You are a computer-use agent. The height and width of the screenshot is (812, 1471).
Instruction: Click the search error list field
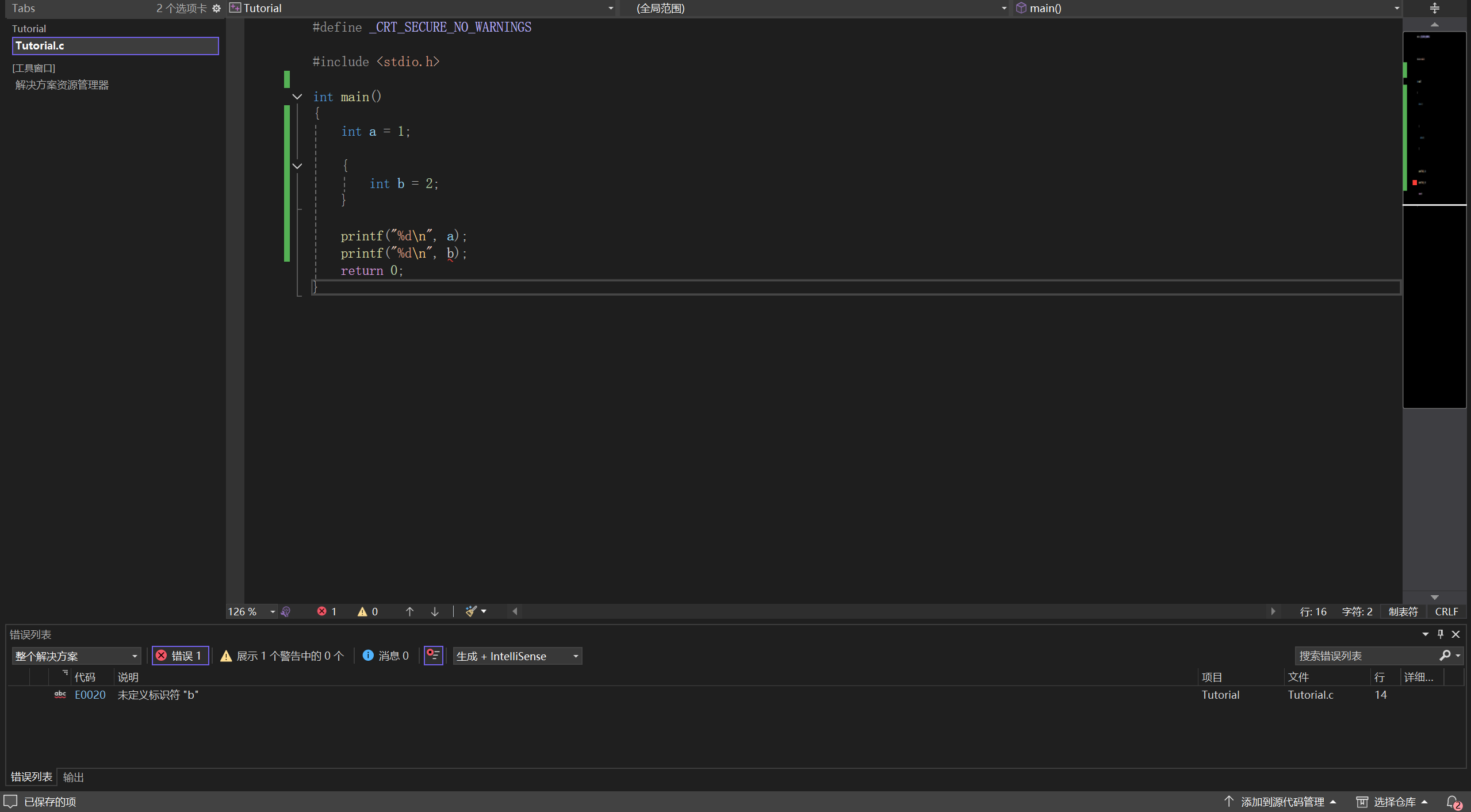pyautogui.click(x=1366, y=656)
